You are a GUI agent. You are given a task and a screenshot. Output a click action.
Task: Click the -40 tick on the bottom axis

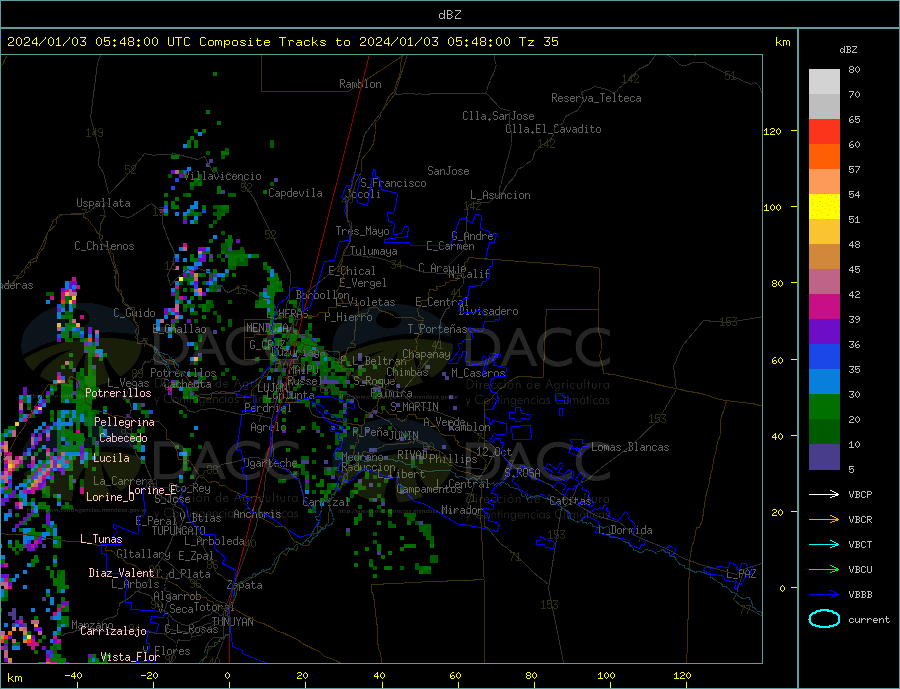pos(73,676)
